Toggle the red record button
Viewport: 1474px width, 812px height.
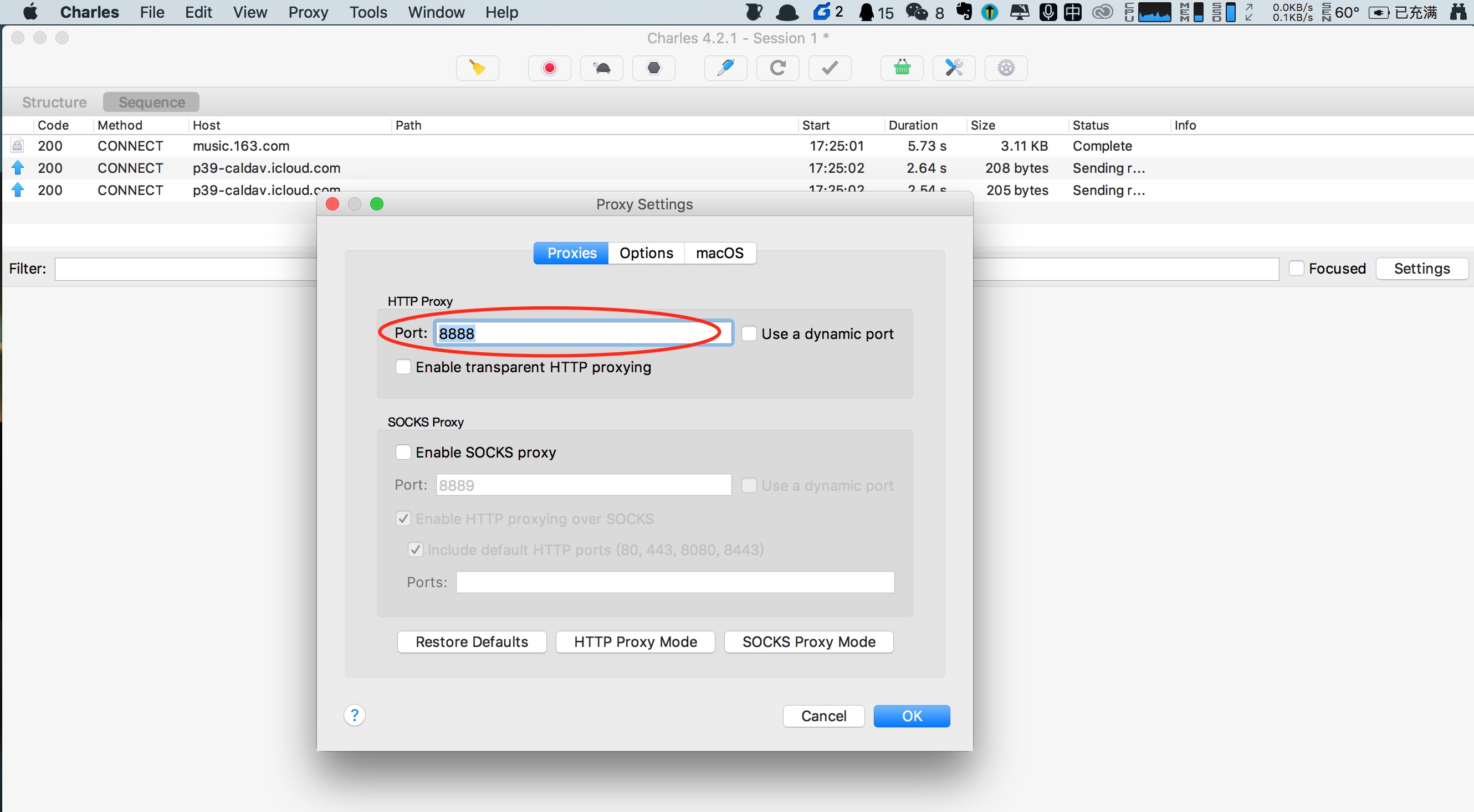coord(549,68)
